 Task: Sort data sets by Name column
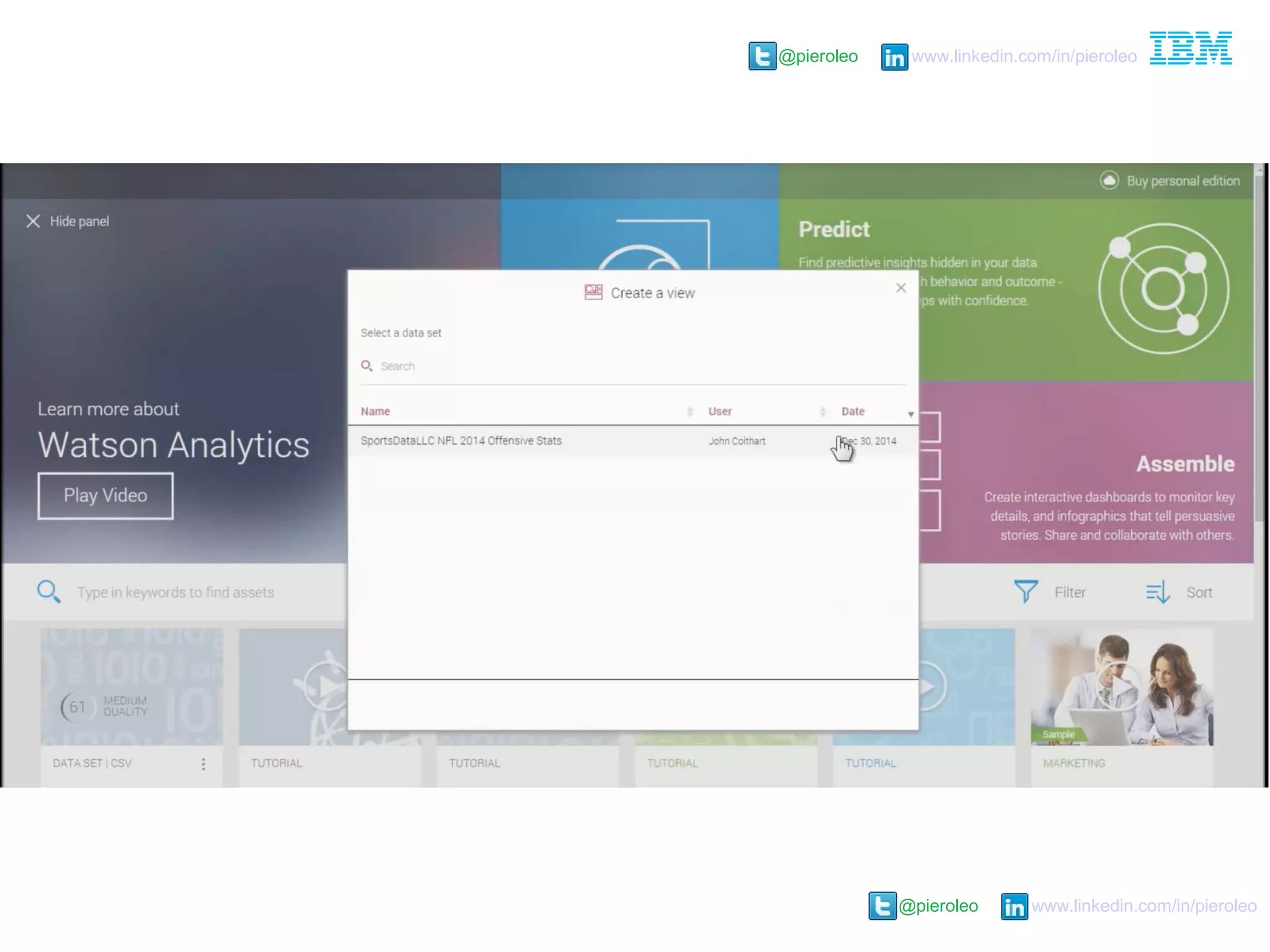click(376, 412)
